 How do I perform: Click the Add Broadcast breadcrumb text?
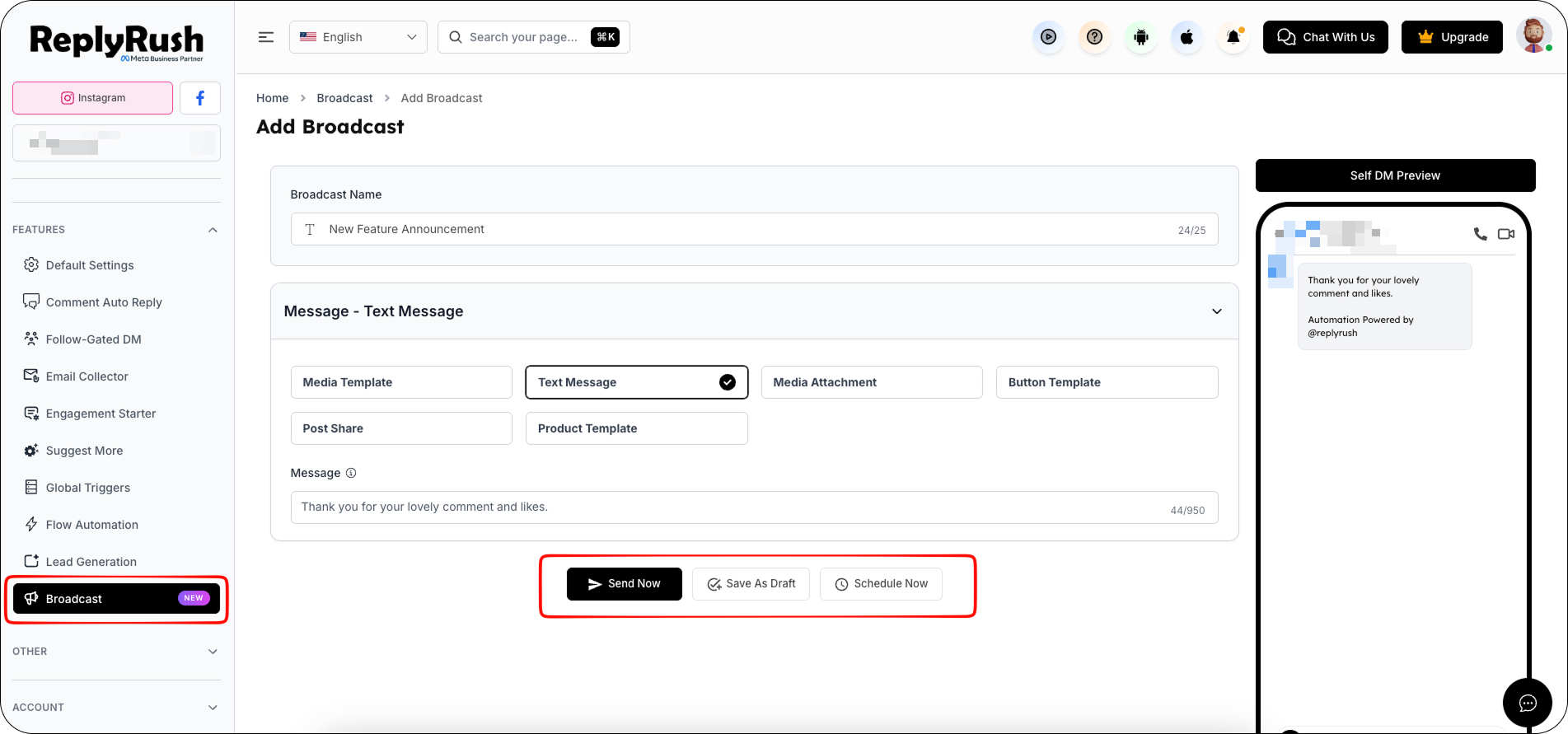click(x=442, y=98)
